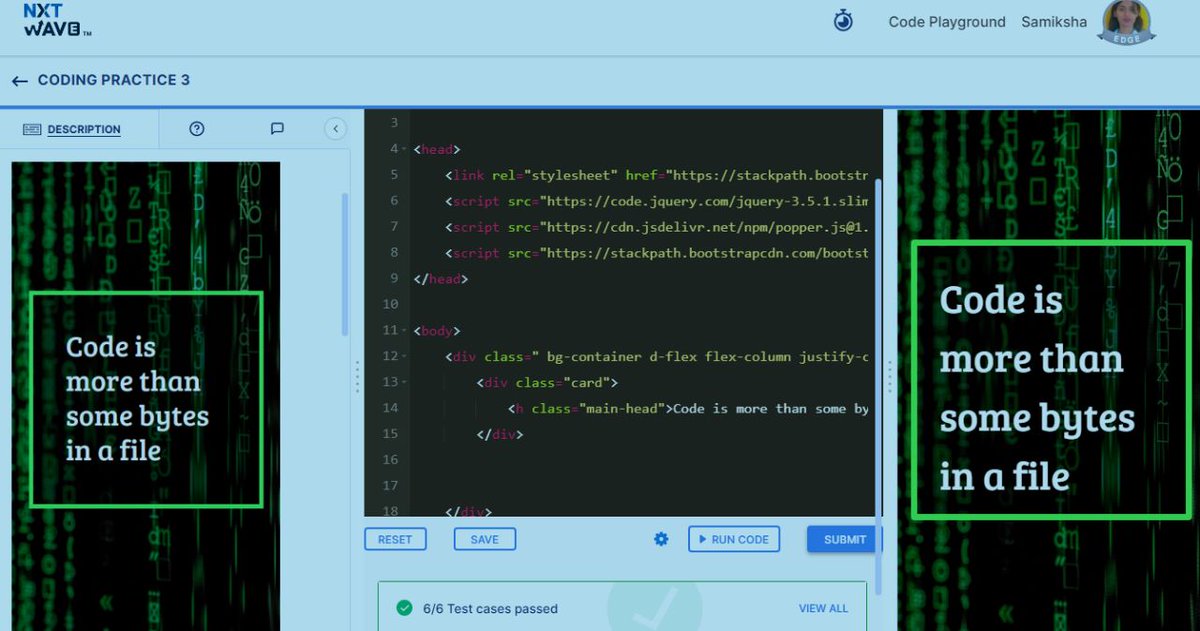Click the RESET button
This screenshot has width=1200, height=631.
point(395,539)
